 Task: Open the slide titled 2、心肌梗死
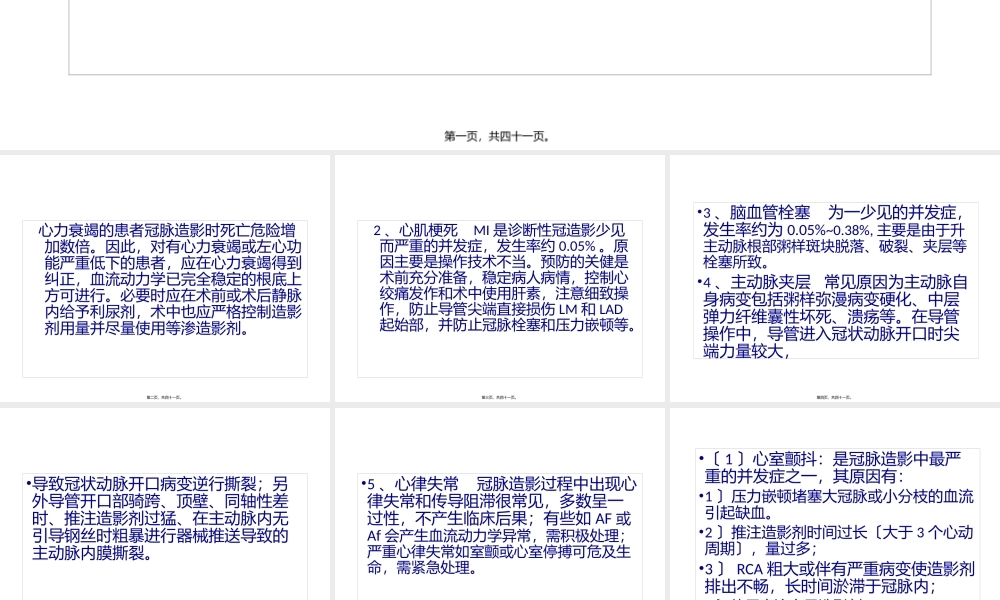(500, 278)
